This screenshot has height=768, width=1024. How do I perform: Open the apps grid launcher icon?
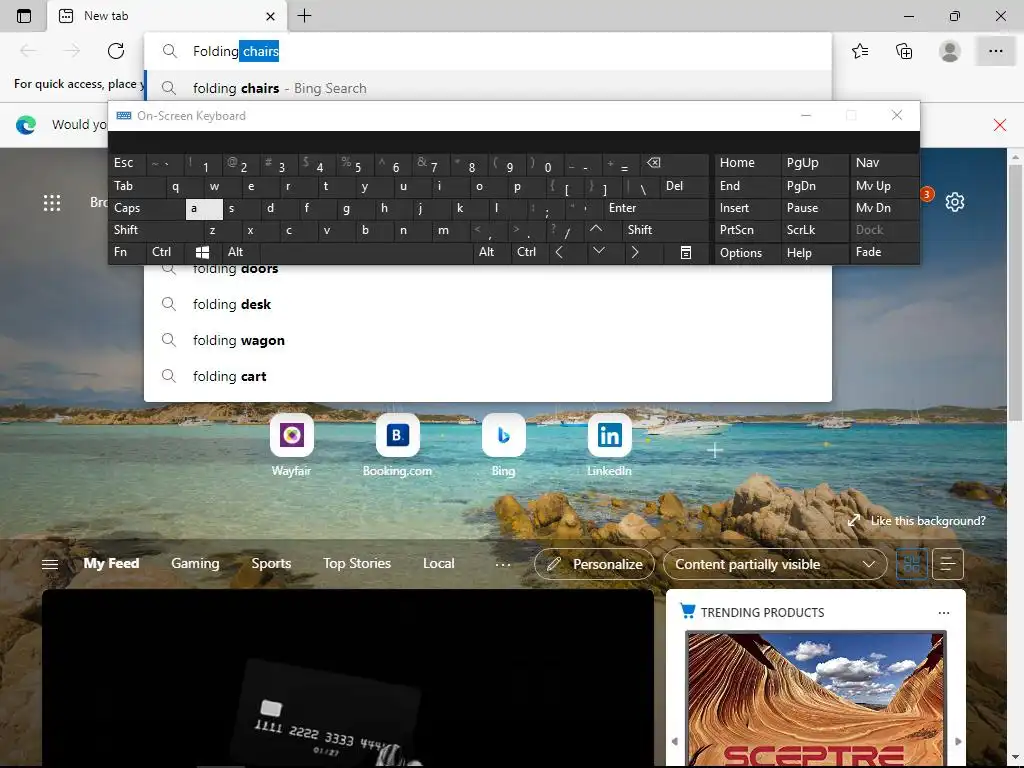[52, 203]
